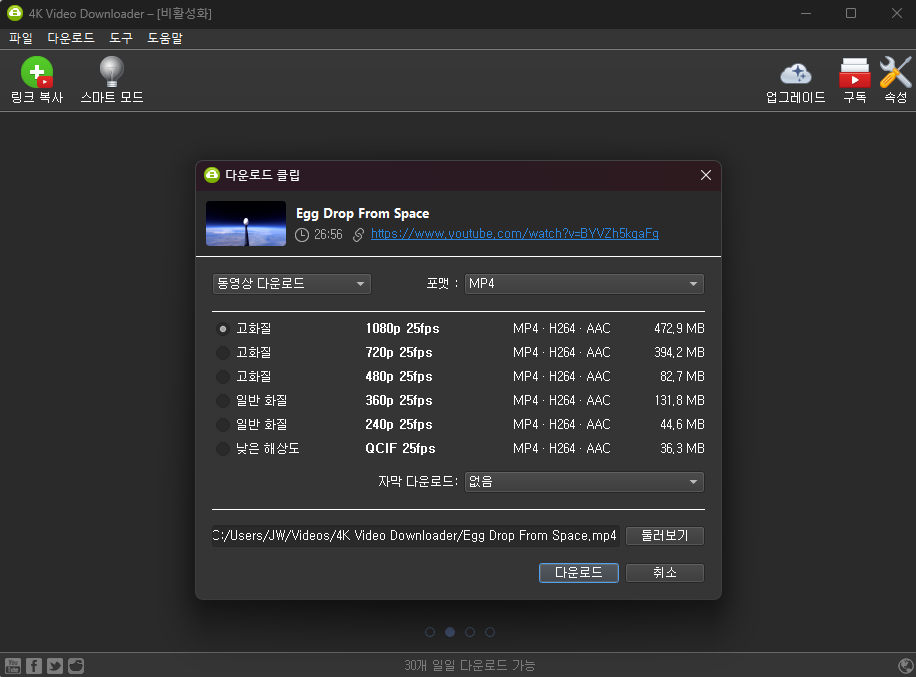916x677 pixels.
Task: Click the 44.6 MB file size text
Action: point(682,425)
